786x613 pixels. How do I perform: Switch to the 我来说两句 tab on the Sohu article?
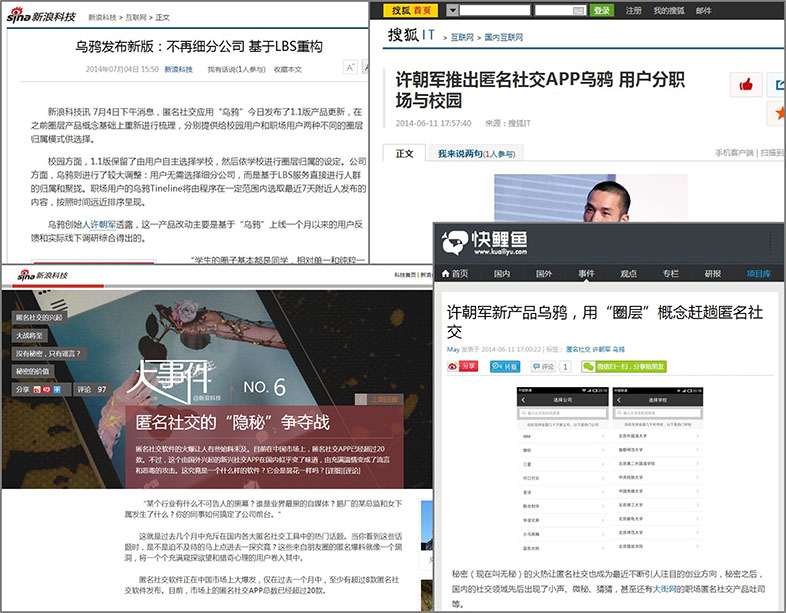[x=476, y=153]
